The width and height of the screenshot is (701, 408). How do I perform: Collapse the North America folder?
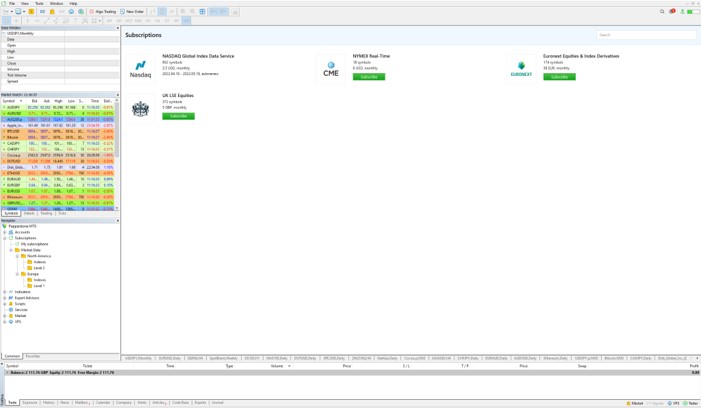[x=18, y=256]
